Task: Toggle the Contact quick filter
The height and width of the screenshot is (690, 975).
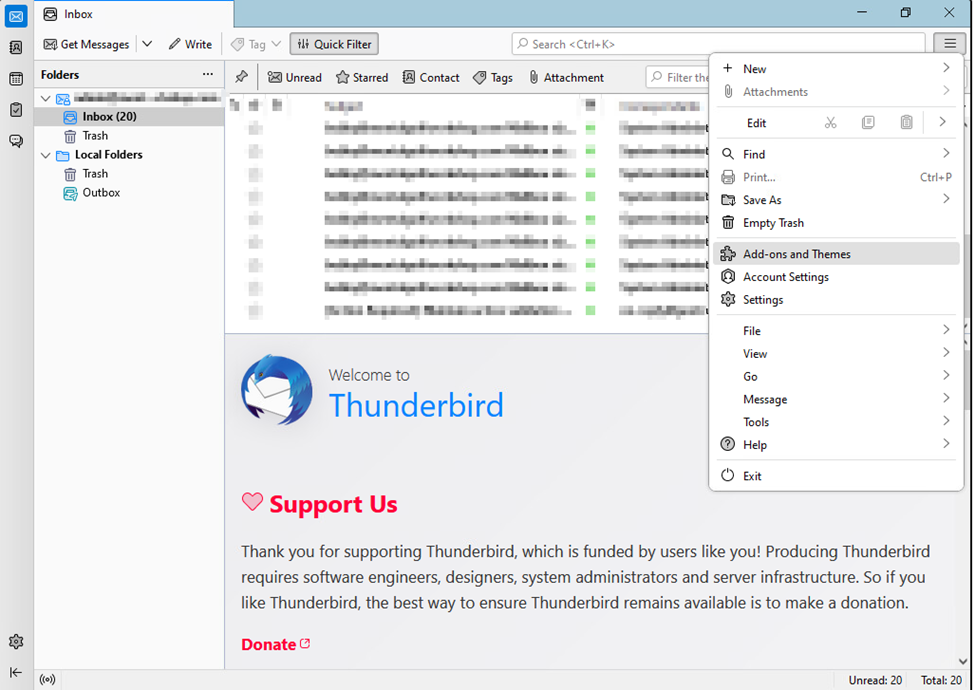Action: click(x=431, y=77)
